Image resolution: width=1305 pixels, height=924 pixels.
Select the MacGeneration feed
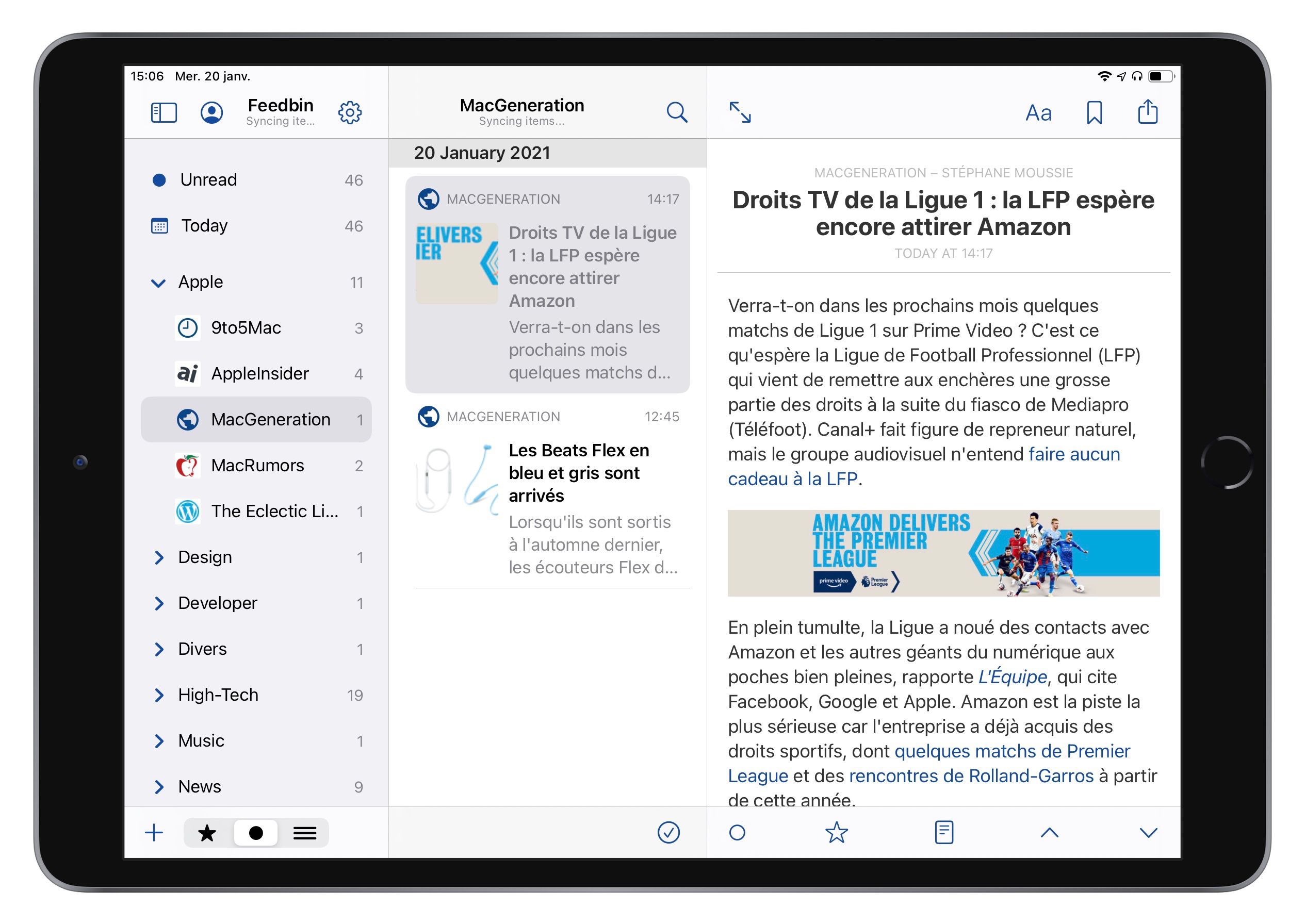256,419
